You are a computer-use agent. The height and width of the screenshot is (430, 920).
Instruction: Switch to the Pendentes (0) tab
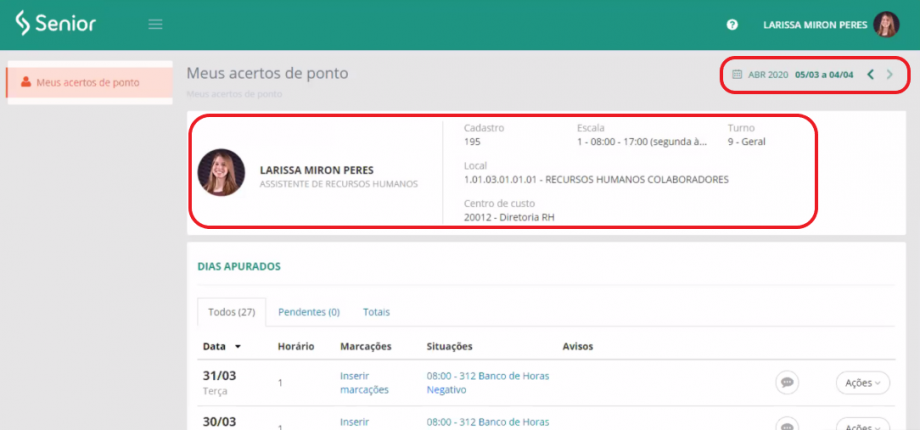(x=308, y=312)
